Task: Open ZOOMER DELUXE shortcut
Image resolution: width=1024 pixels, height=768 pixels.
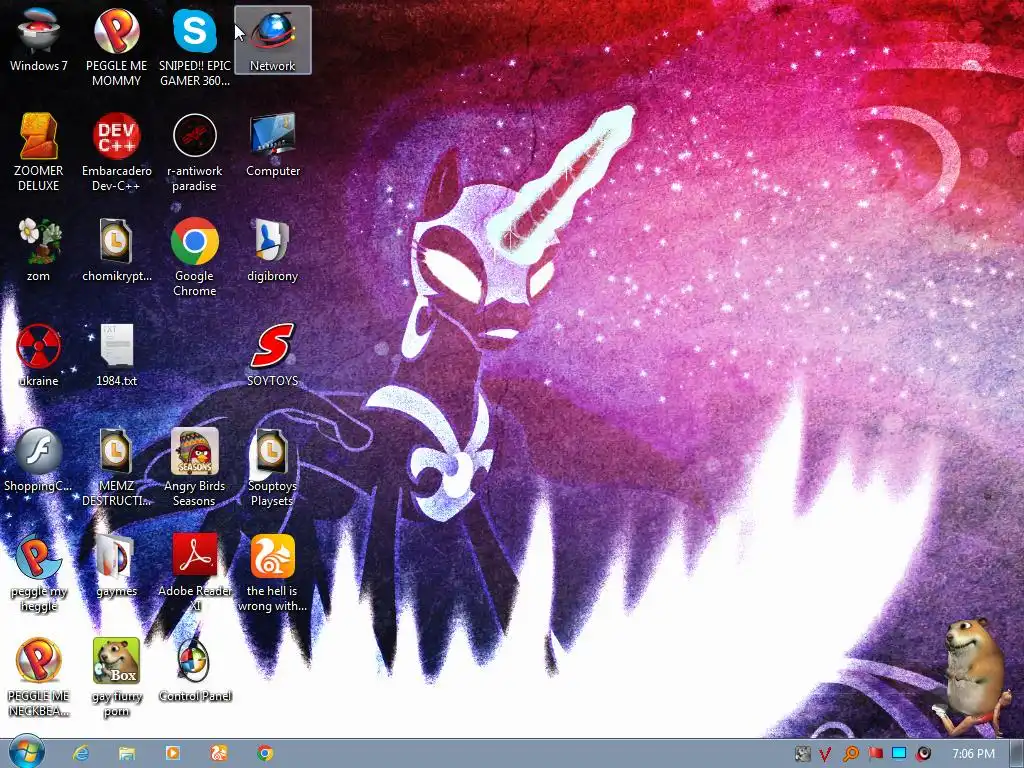Action: pos(39,152)
